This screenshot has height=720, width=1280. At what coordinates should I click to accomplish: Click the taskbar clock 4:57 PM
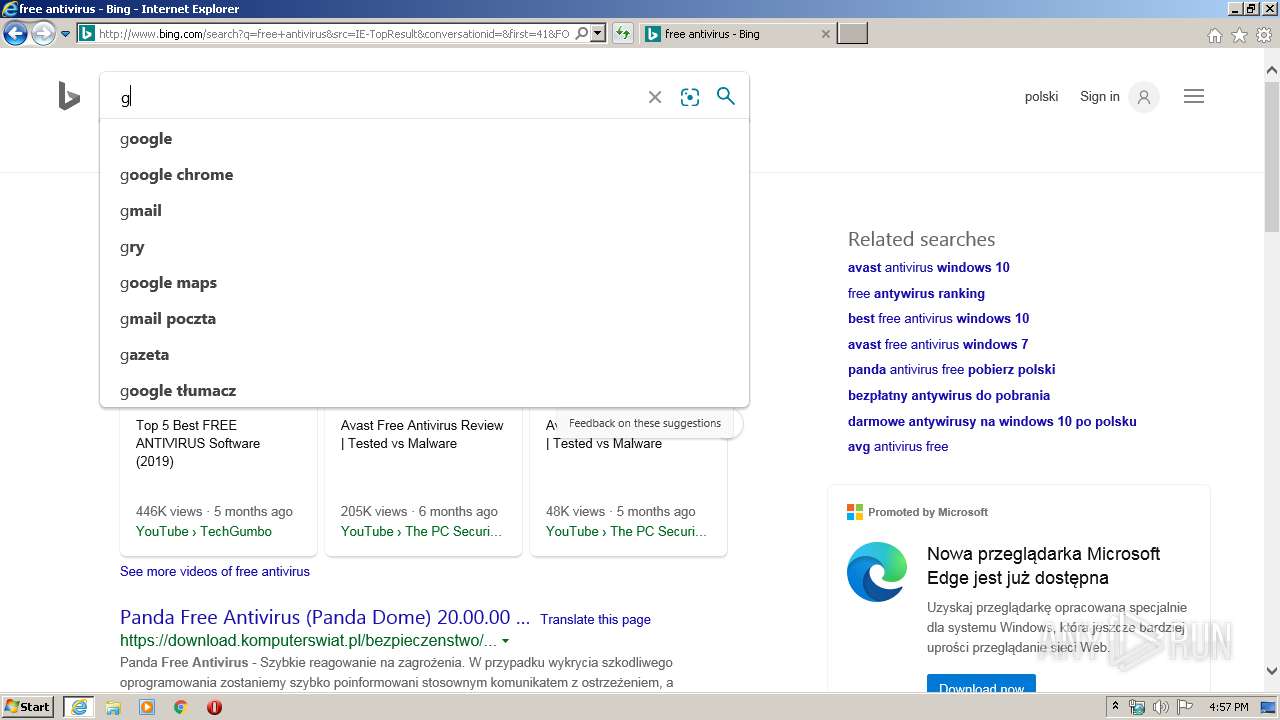click(x=1228, y=707)
